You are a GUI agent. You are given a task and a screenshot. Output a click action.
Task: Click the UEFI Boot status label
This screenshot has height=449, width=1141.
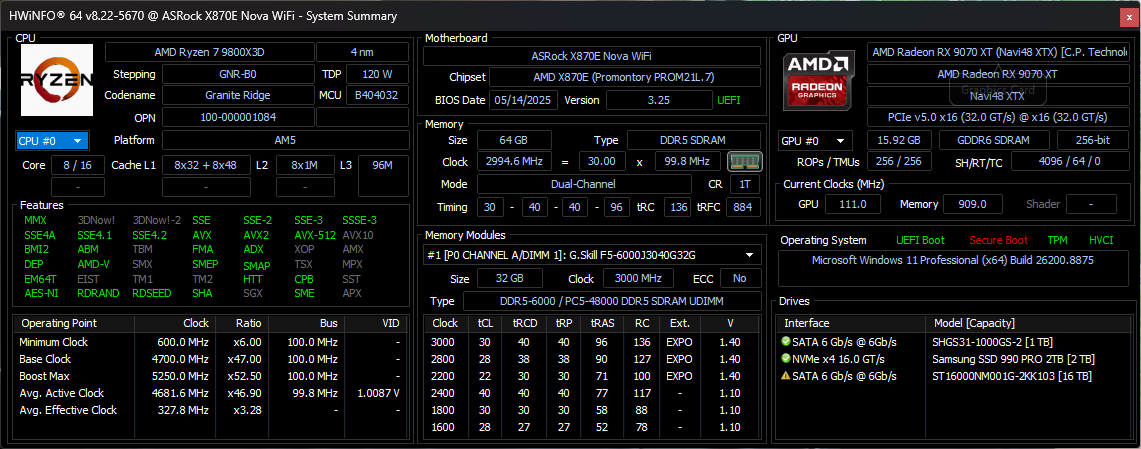921,240
